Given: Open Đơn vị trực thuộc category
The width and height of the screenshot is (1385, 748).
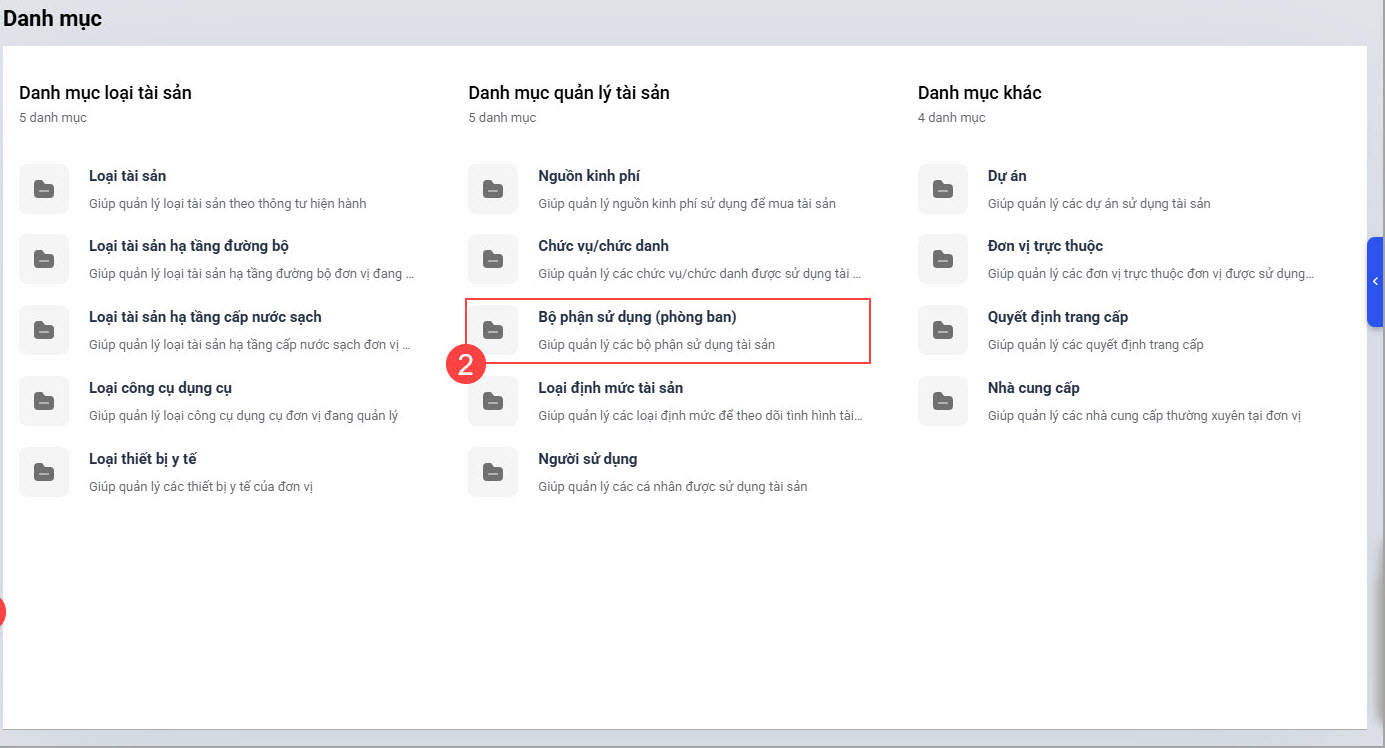Looking at the screenshot, I should [x=1045, y=246].
